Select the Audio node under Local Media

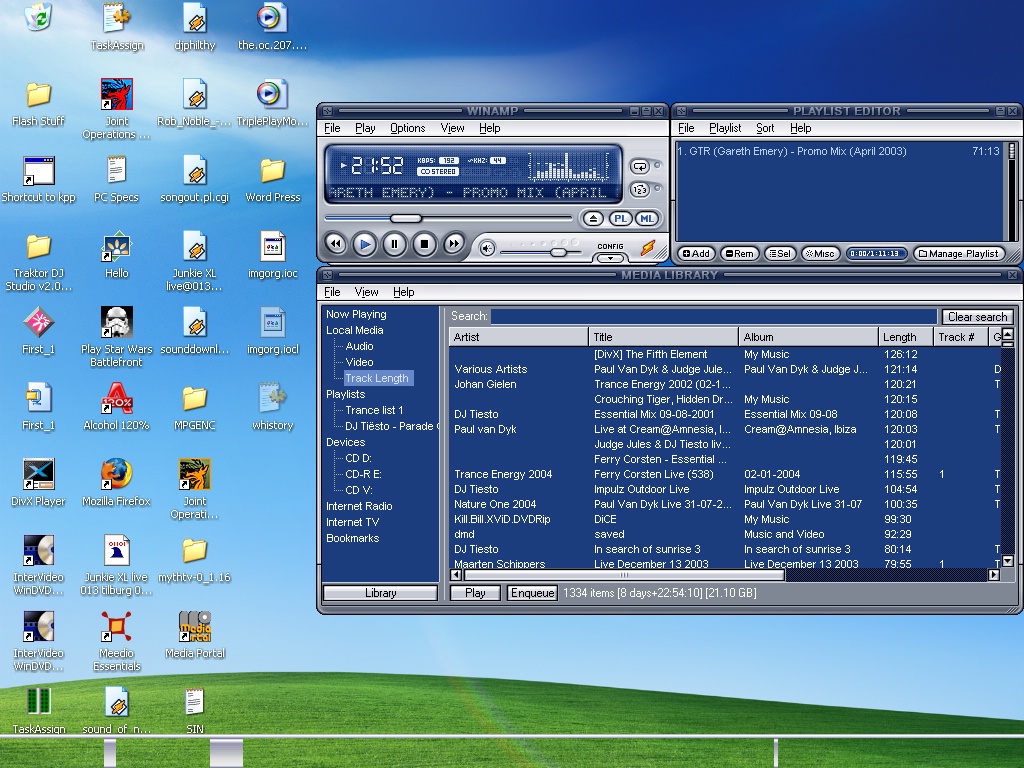click(x=359, y=346)
